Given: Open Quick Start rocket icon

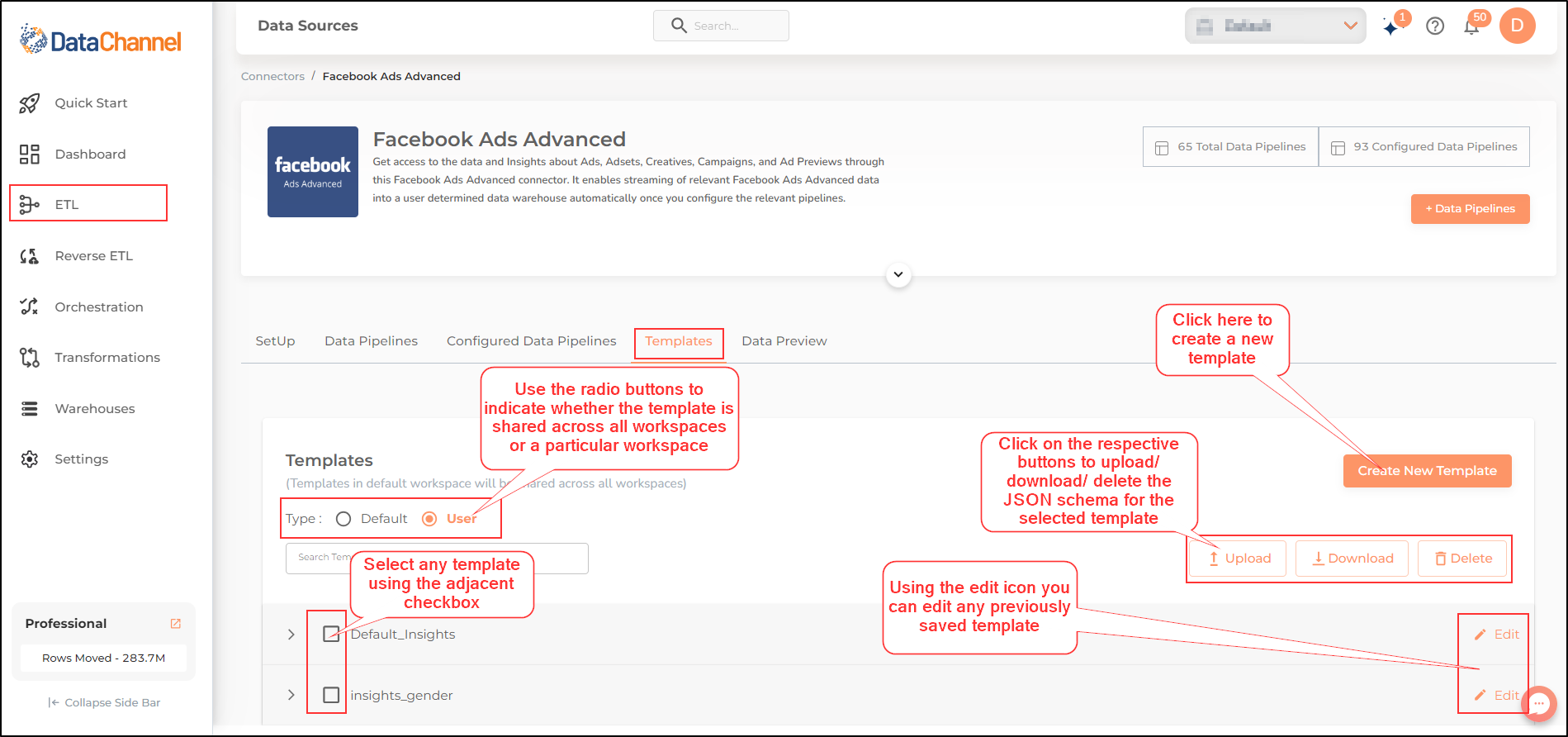Looking at the screenshot, I should click(x=30, y=103).
